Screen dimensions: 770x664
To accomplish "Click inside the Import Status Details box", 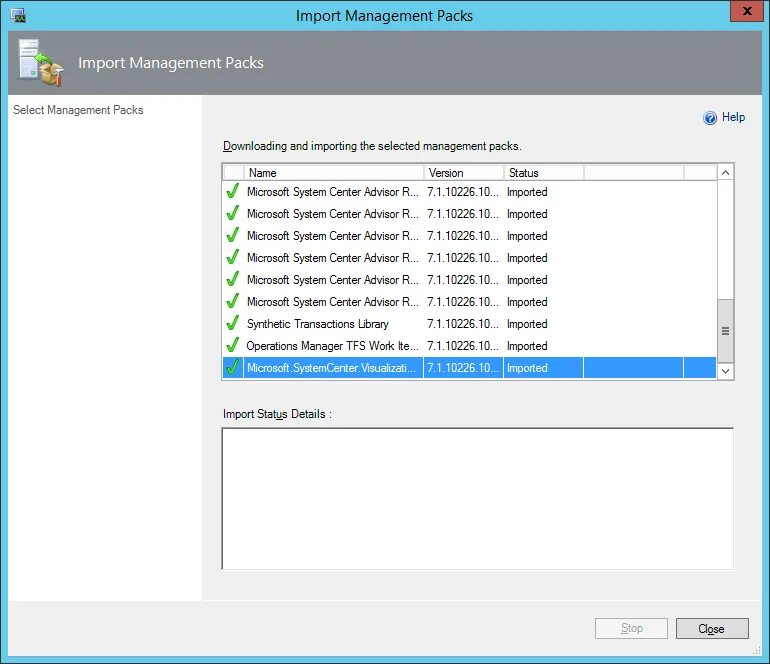I will [x=478, y=499].
